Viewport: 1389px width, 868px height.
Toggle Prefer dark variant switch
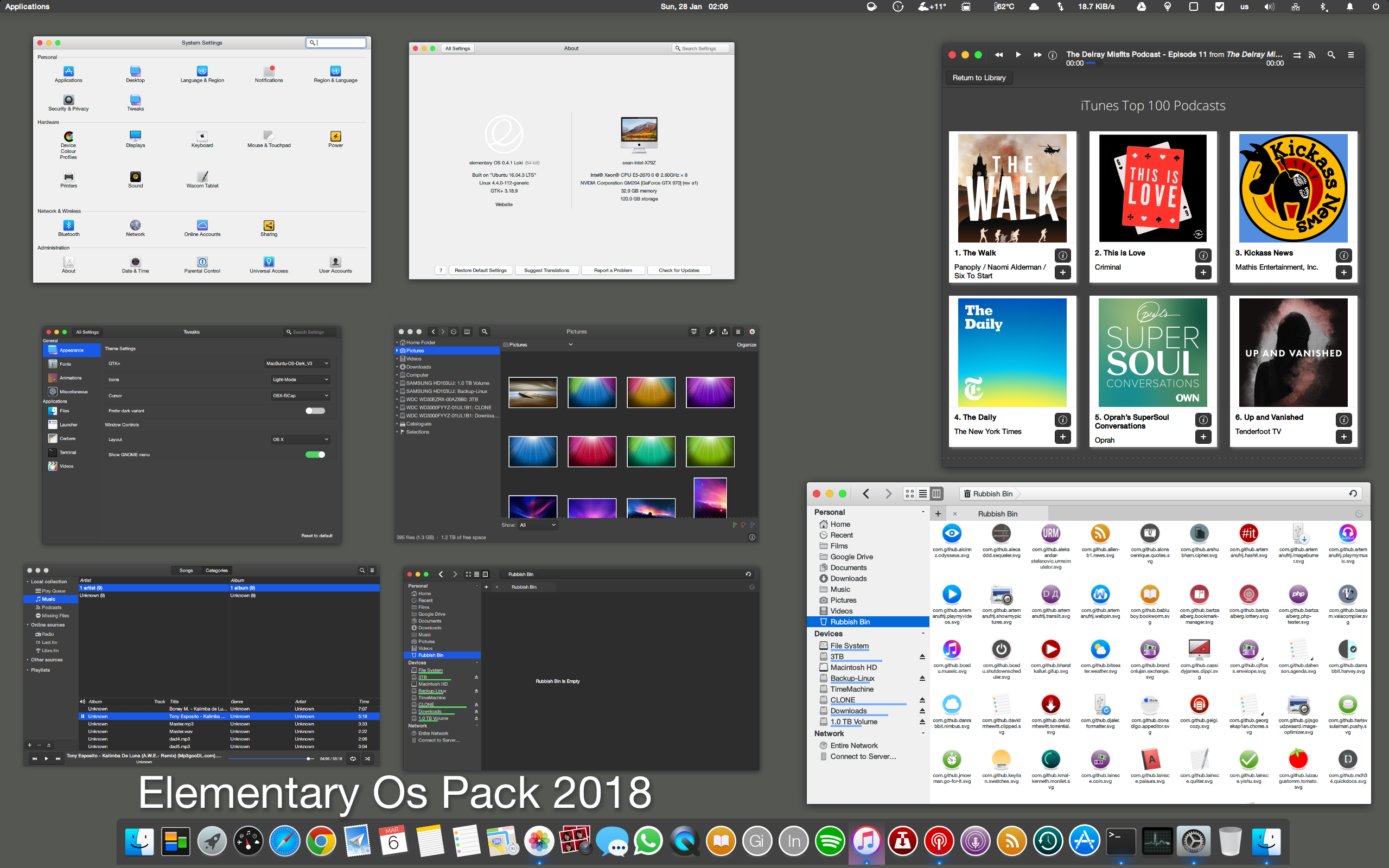coord(315,411)
